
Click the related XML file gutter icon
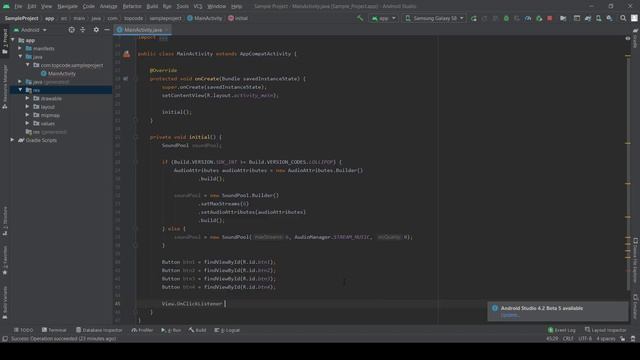click(x=127, y=54)
